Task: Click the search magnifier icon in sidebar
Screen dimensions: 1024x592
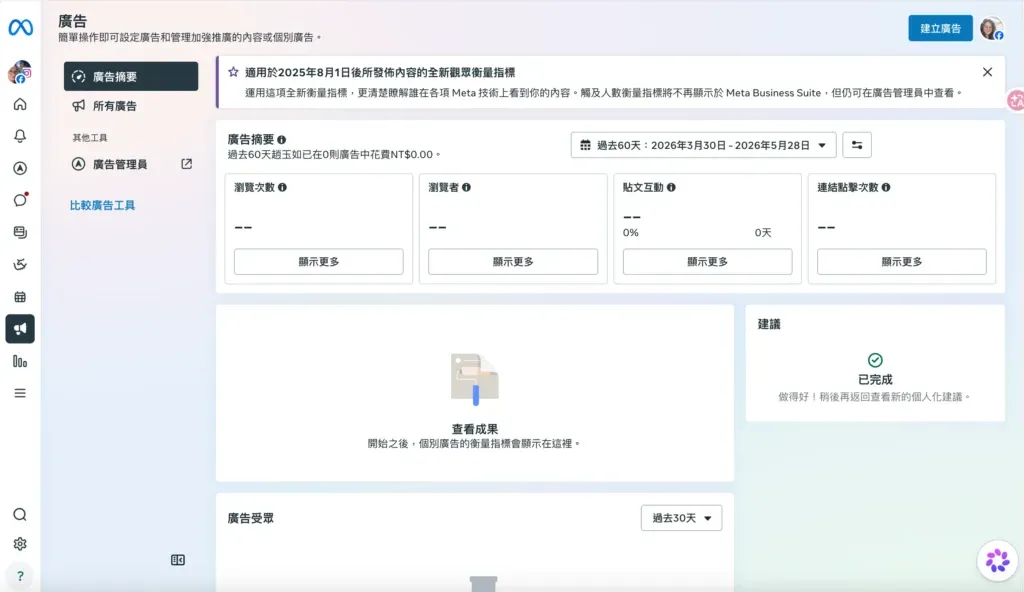Action: click(20, 515)
